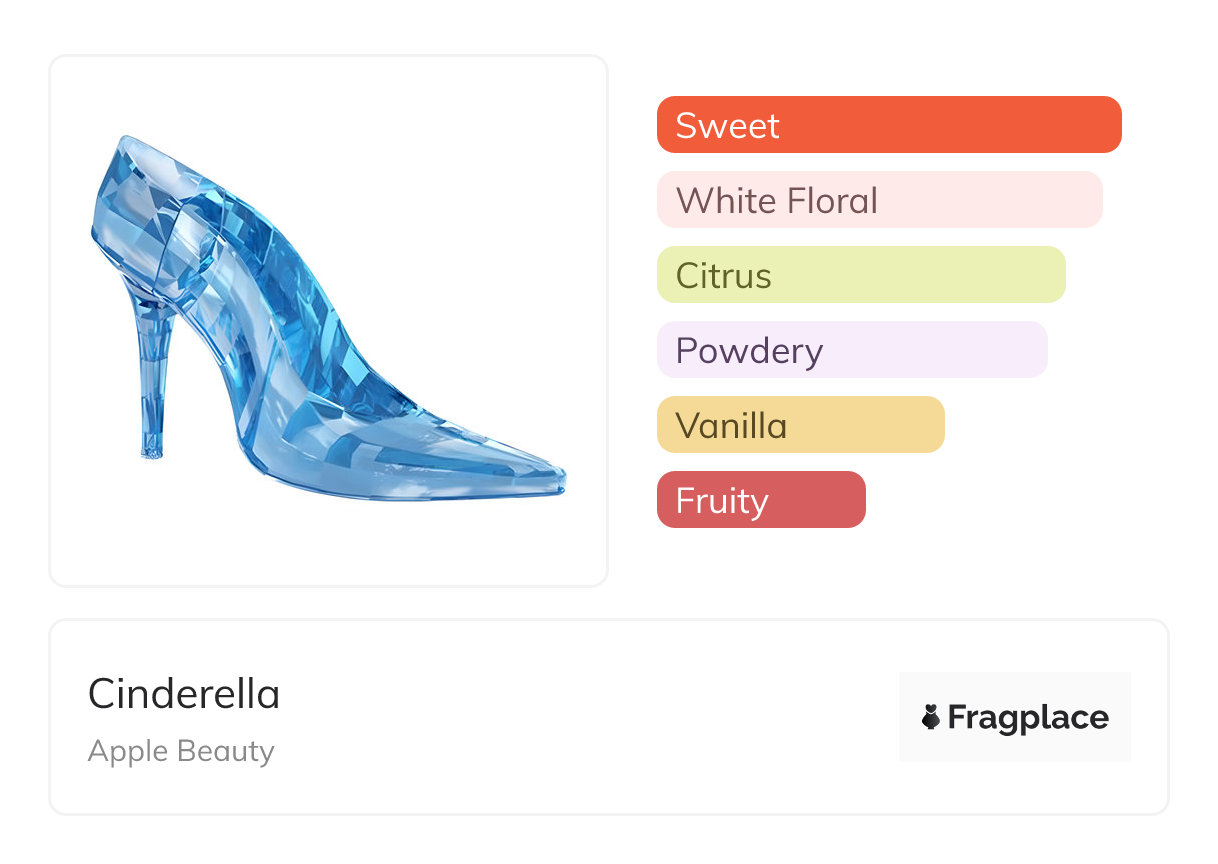Click the "Sweet" text label

pos(727,125)
